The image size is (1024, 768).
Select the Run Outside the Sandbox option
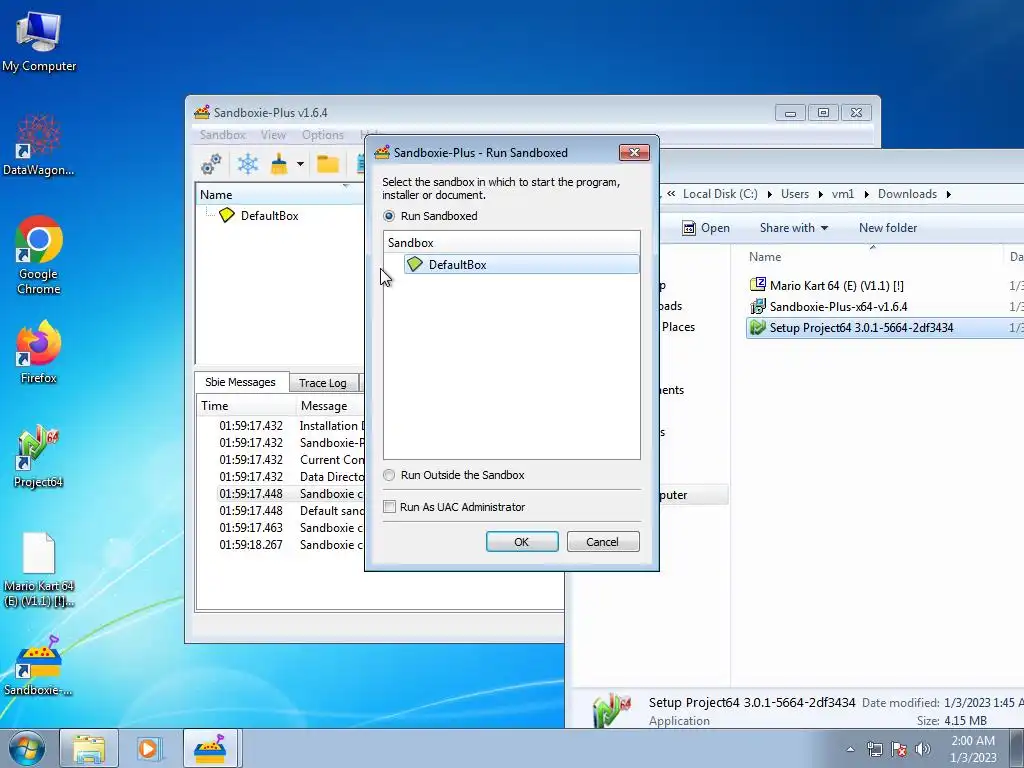(x=389, y=475)
